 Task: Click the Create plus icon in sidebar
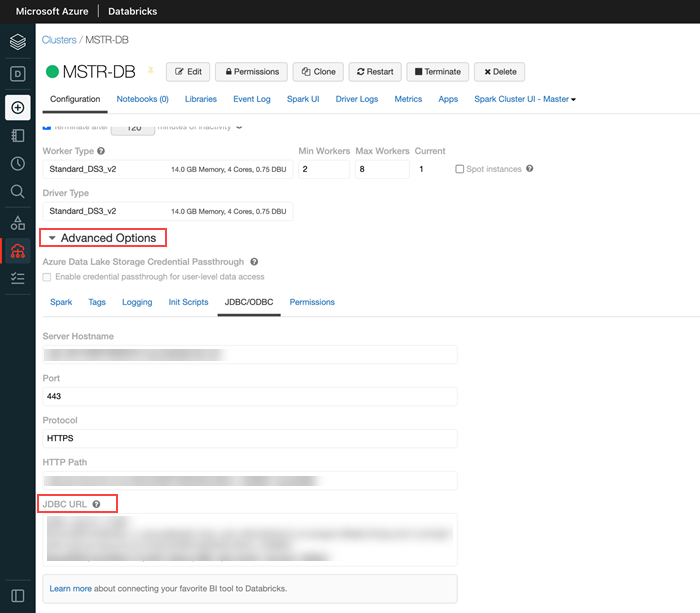click(x=17, y=108)
